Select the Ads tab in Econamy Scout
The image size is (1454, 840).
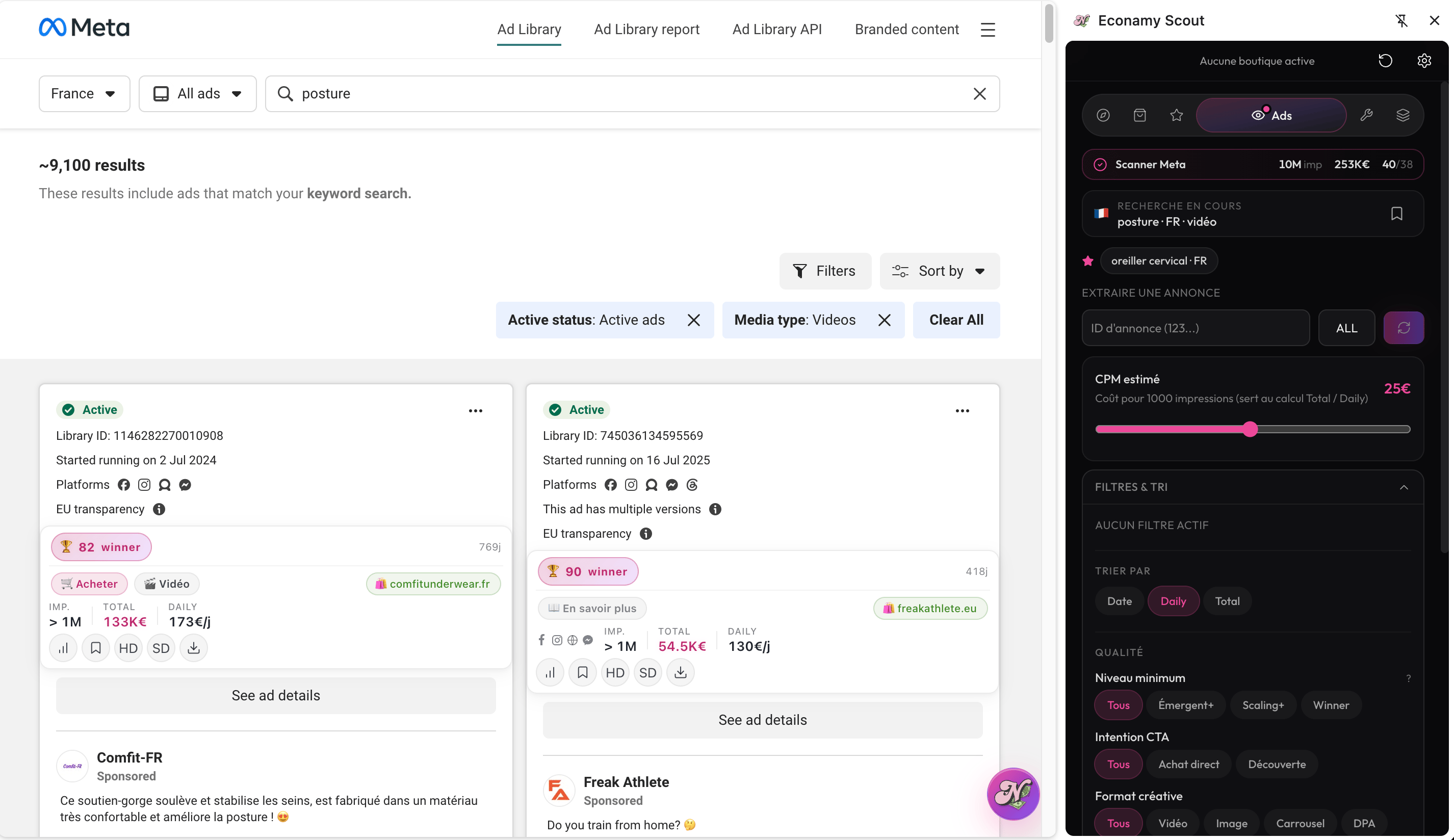point(1271,115)
